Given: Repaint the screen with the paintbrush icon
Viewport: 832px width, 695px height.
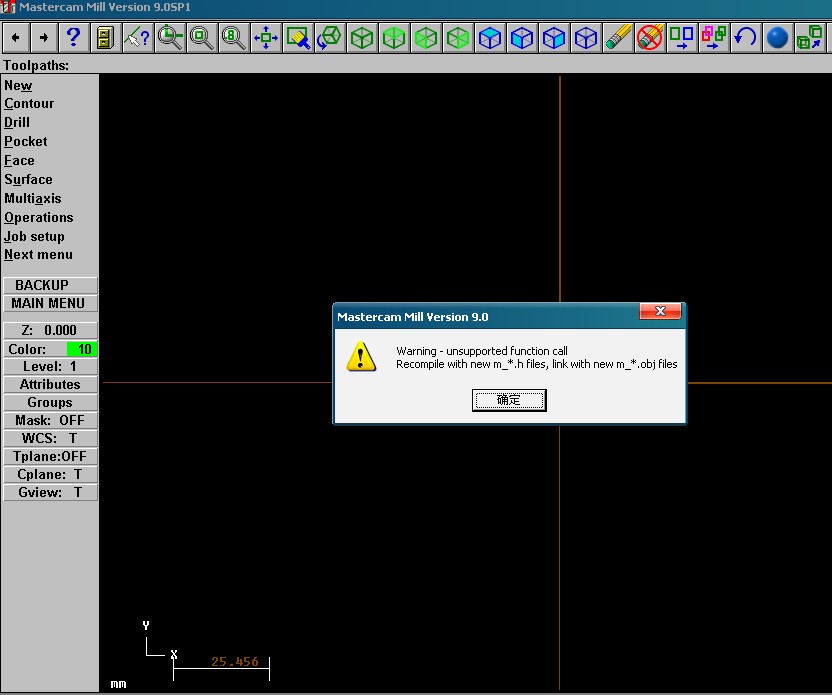Looking at the screenshot, I should point(298,38).
